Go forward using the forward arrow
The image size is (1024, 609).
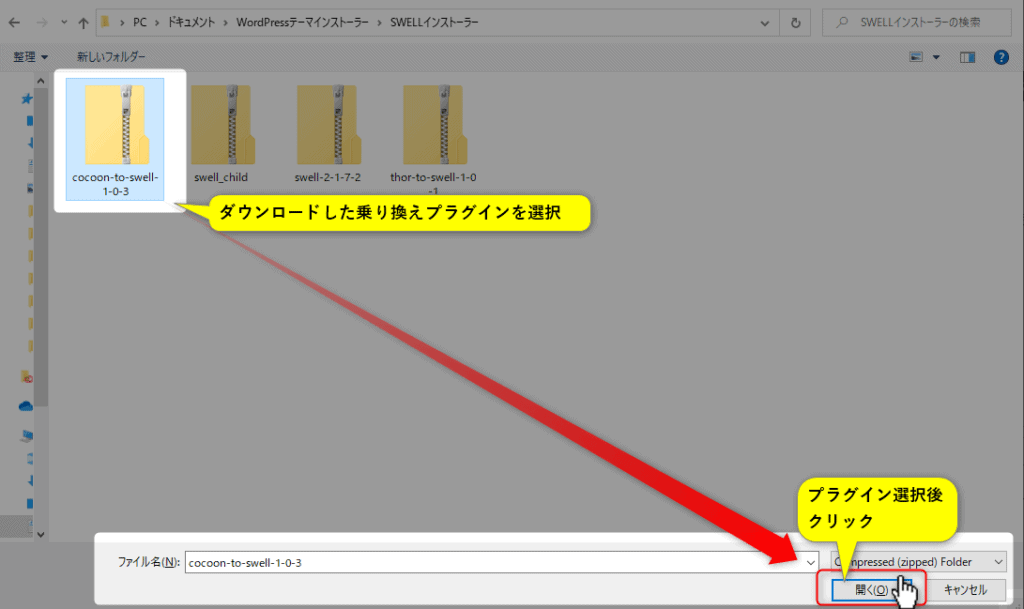click(x=42, y=23)
